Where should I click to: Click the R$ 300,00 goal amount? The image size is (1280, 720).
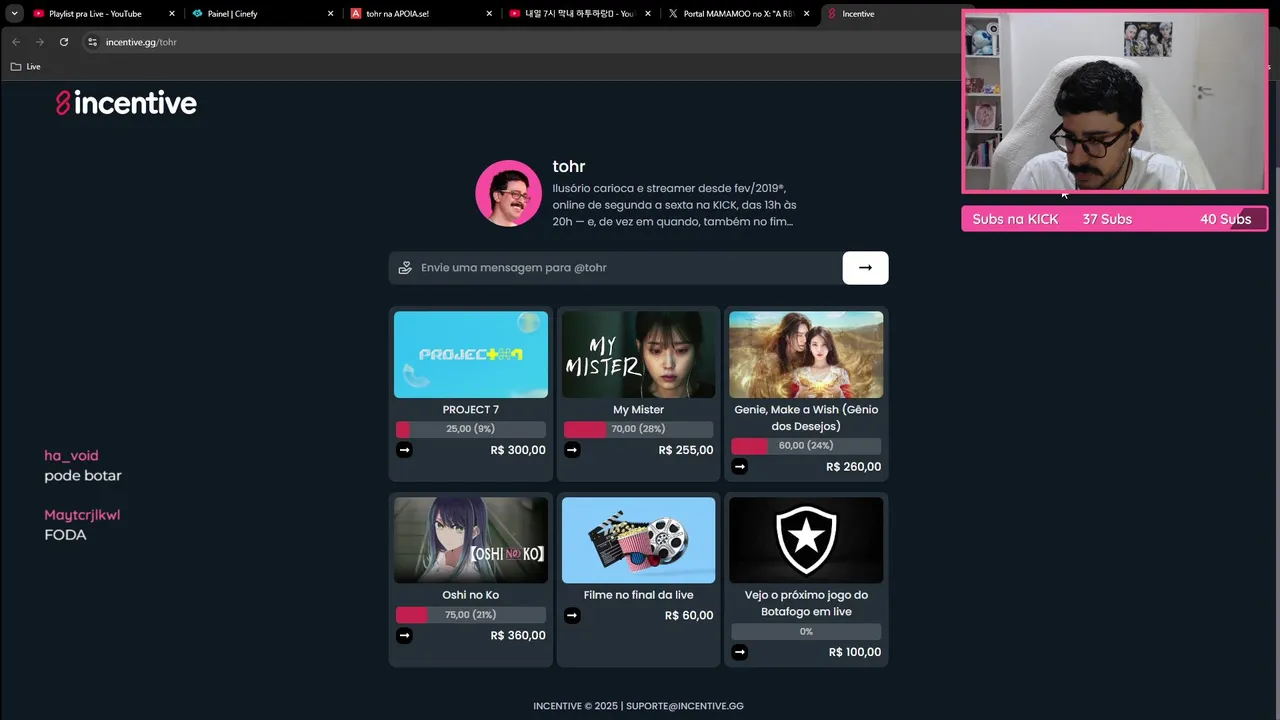click(518, 450)
